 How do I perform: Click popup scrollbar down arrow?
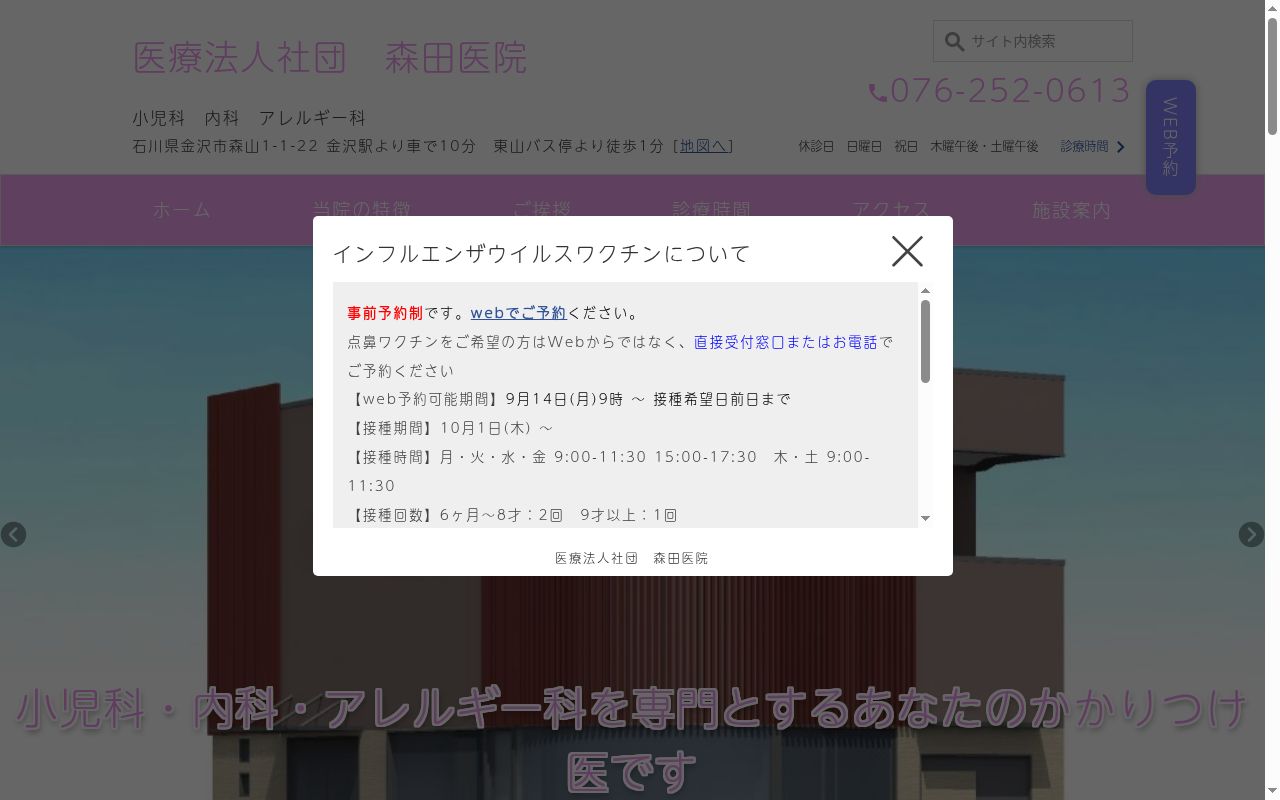(x=925, y=518)
